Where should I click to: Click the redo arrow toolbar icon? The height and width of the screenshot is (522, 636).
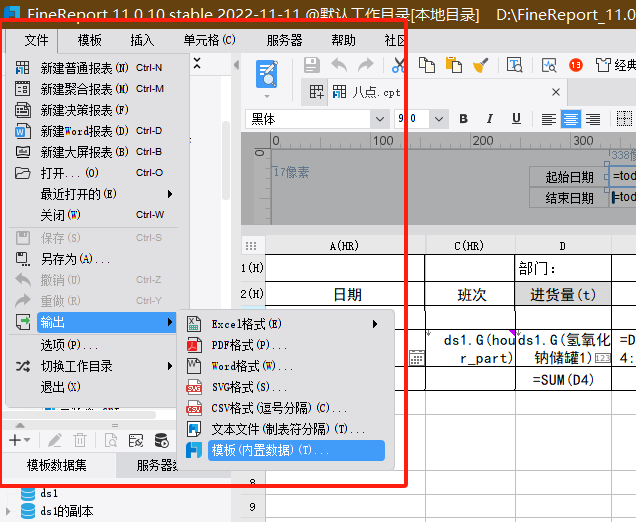[x=365, y=65]
